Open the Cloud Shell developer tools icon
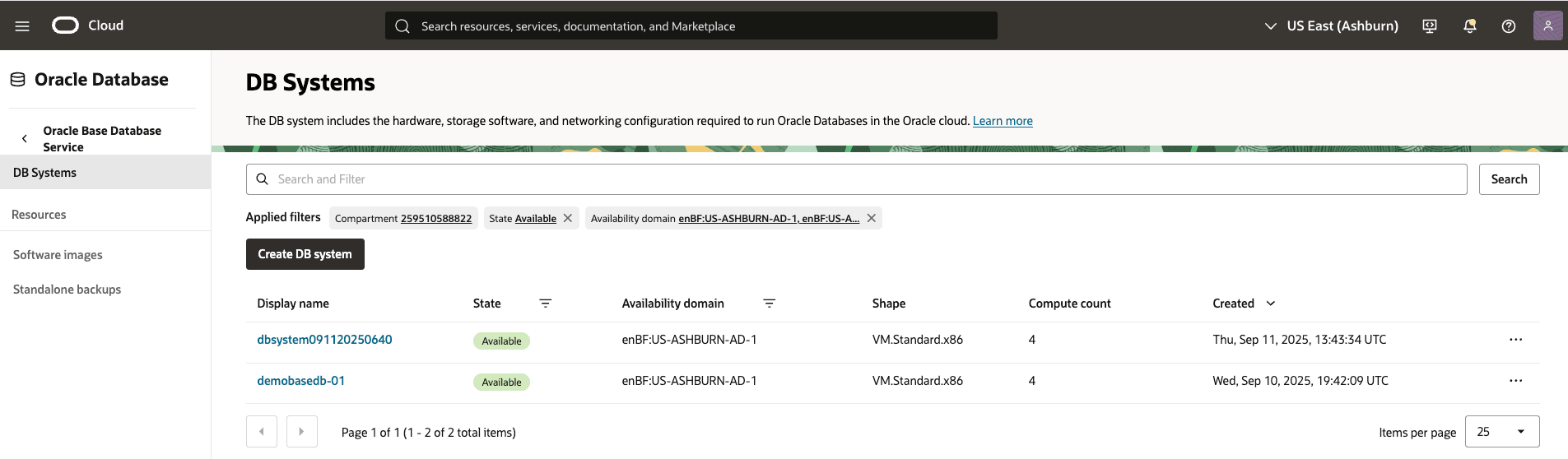The height and width of the screenshot is (459, 1568). point(1430,26)
